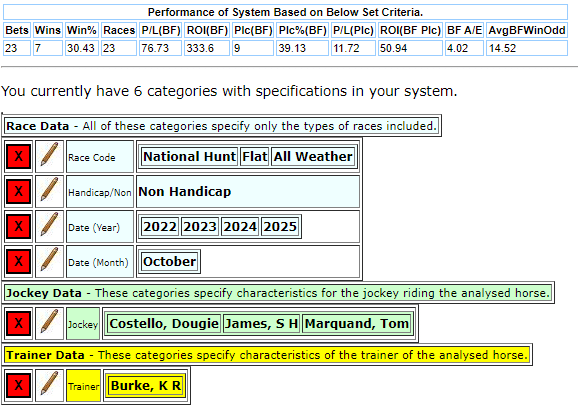
Task: Click the Race Data section header
Action: click(x=222, y=126)
